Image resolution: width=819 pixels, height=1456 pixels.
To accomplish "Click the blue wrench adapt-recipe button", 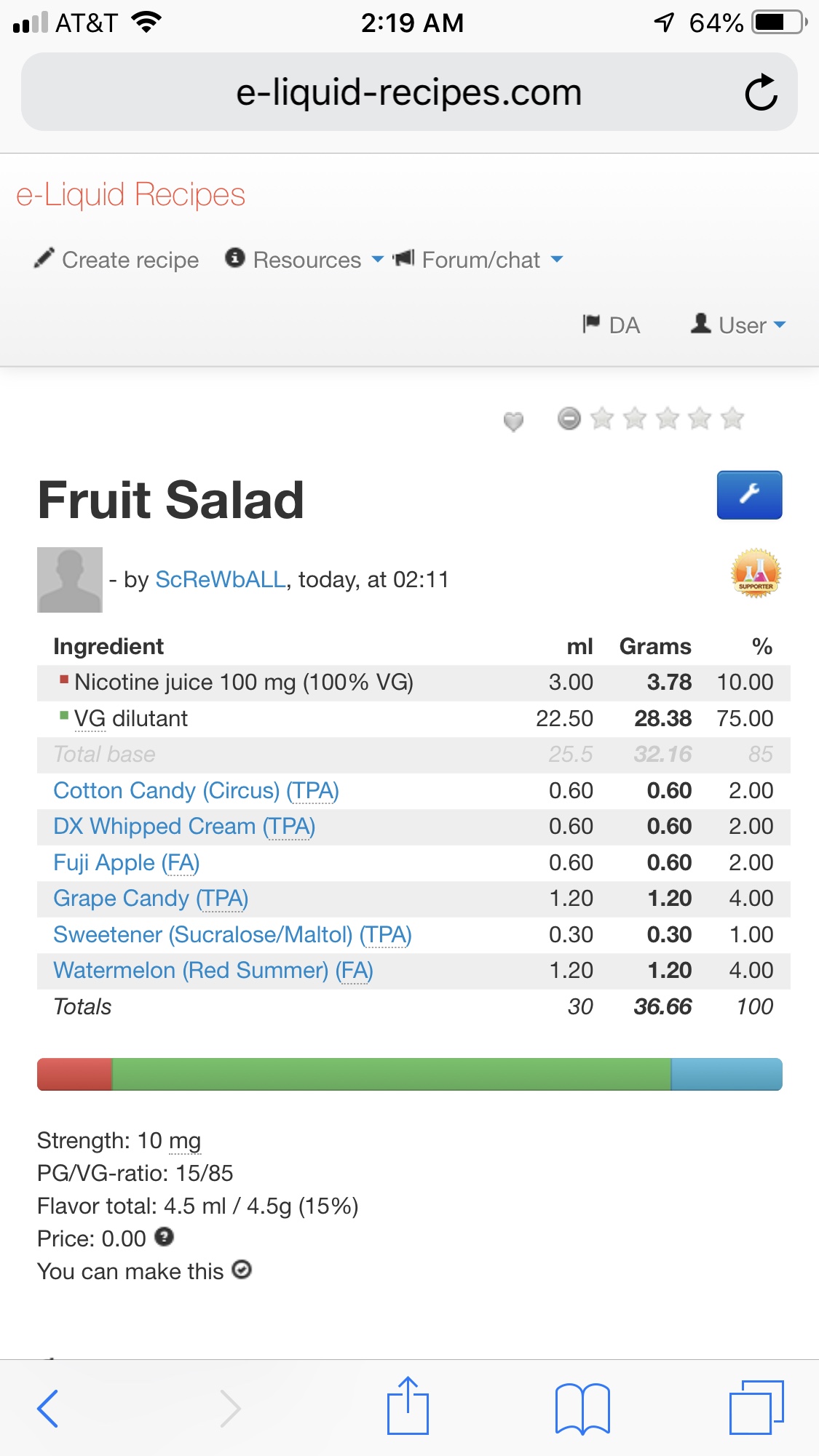I will pos(749,495).
